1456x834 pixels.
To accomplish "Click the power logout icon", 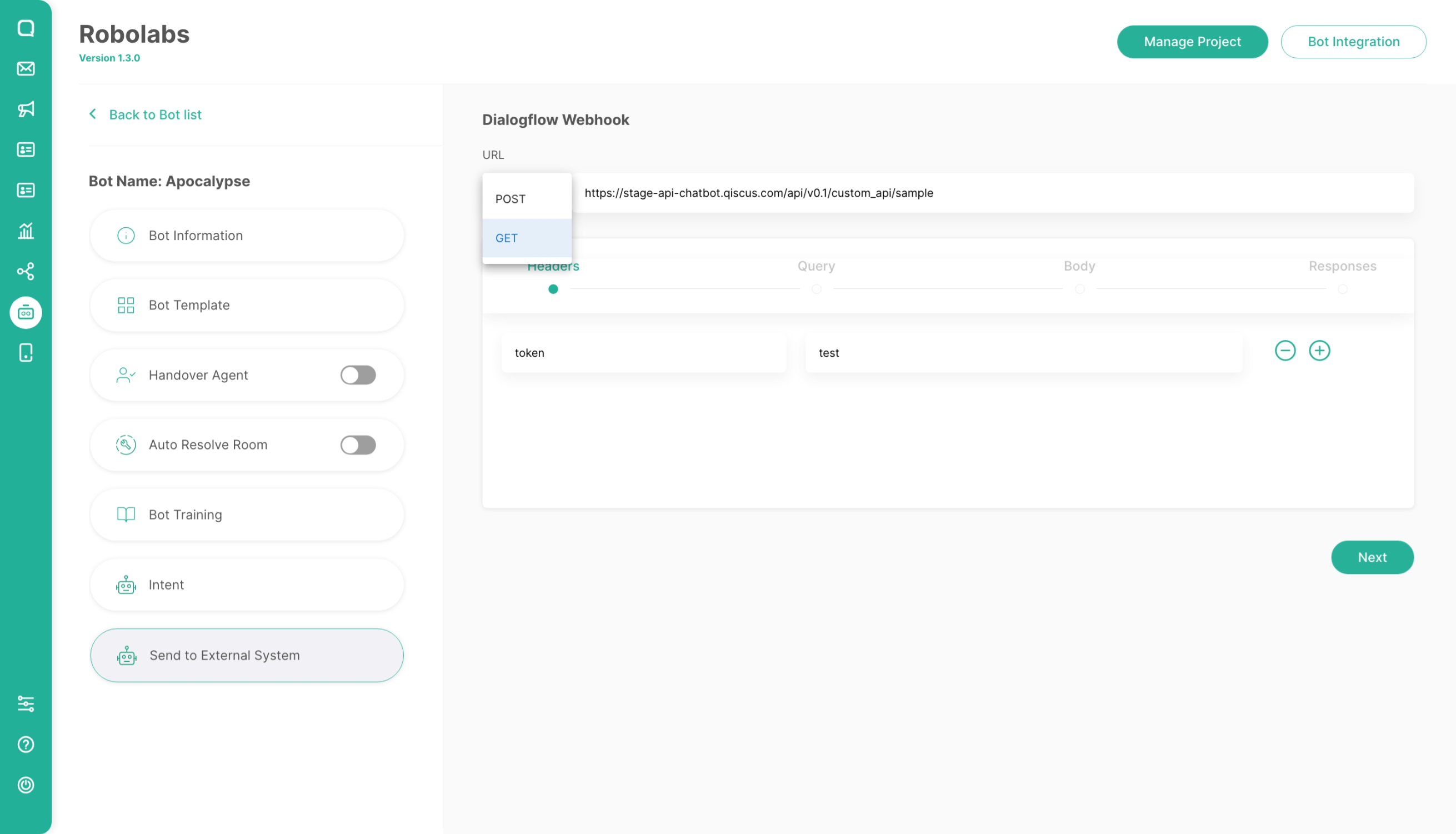I will pos(26,785).
